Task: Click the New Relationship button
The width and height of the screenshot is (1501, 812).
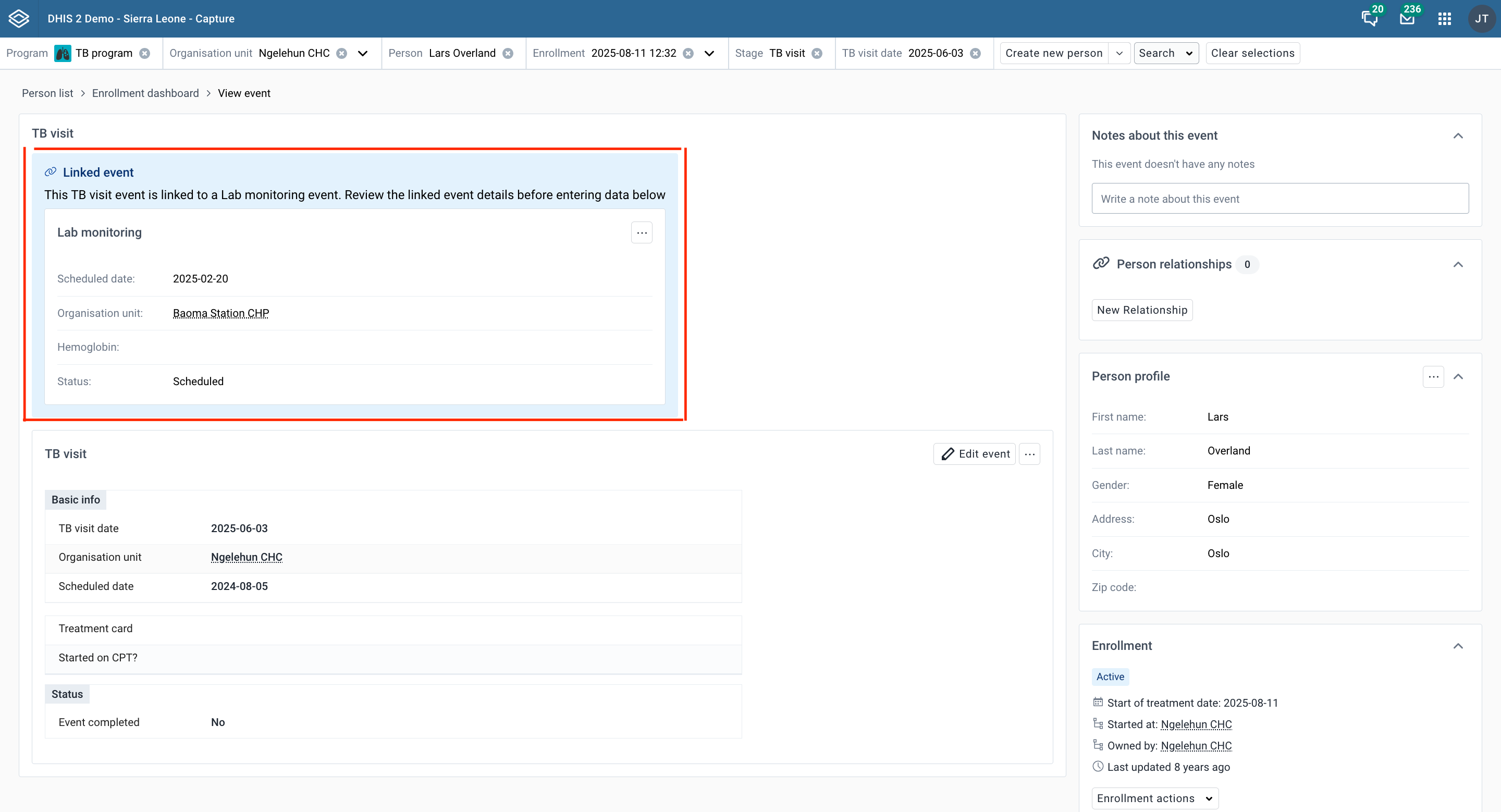Action: pos(1141,310)
